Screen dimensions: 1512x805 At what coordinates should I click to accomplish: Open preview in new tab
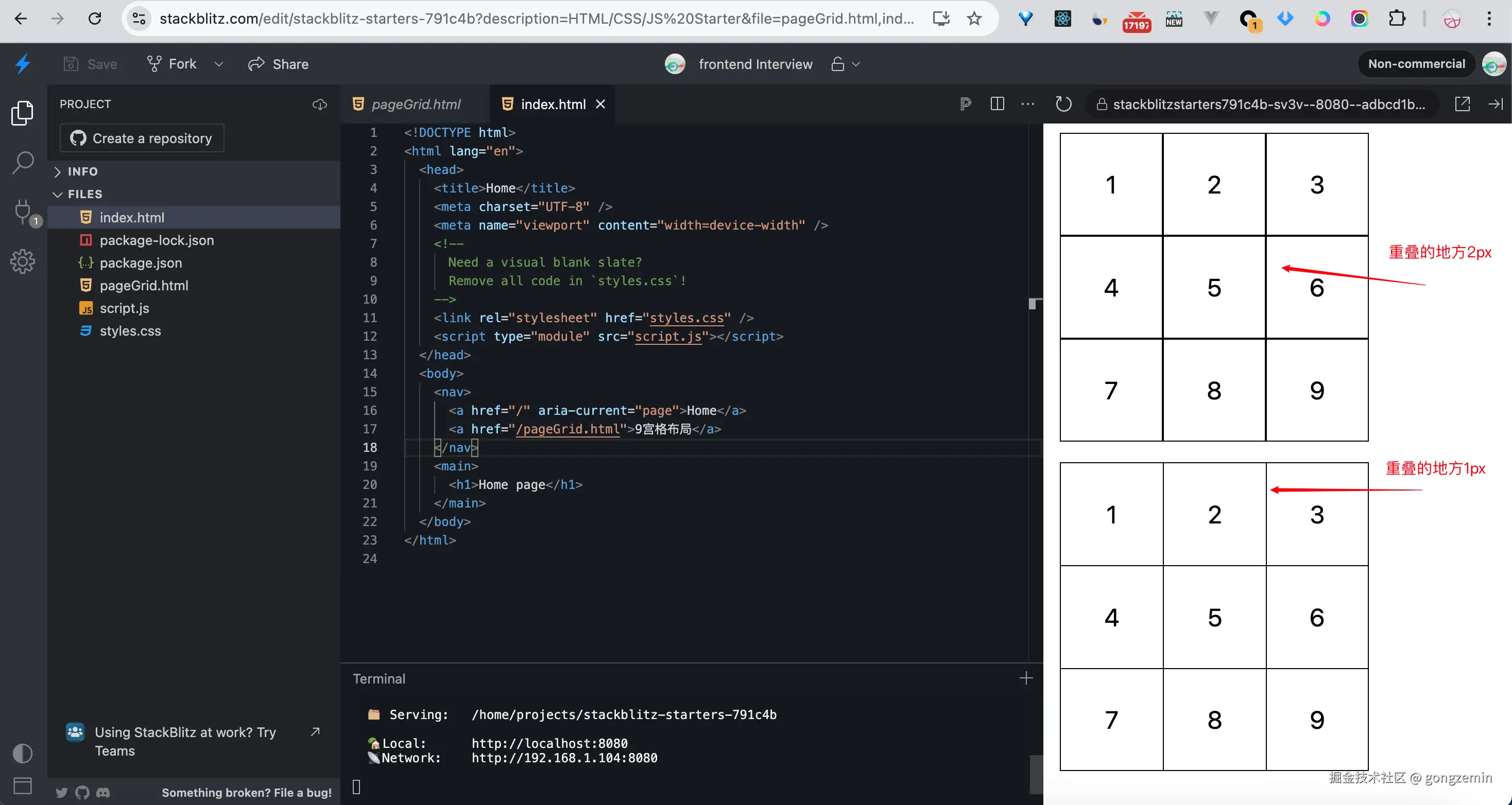pyautogui.click(x=1463, y=104)
